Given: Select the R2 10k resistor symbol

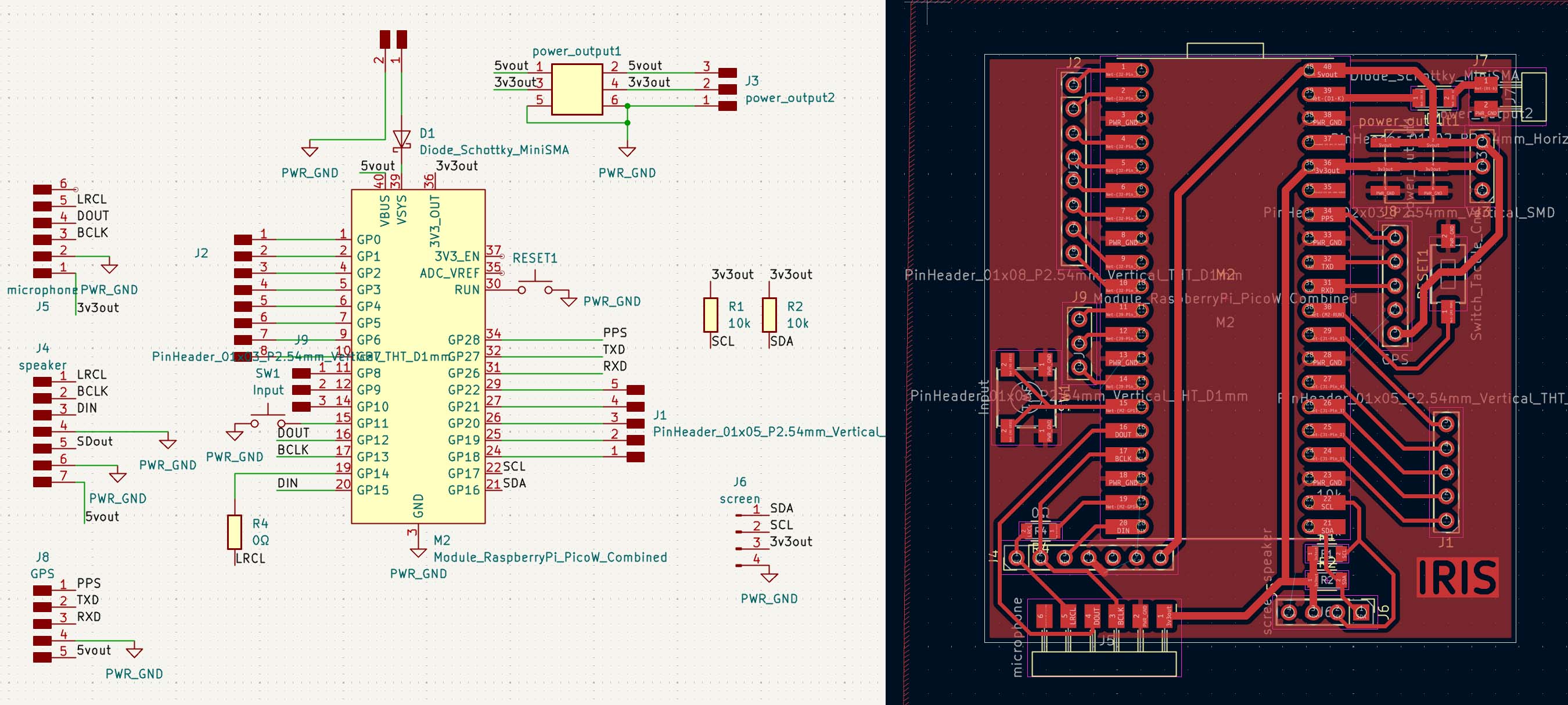Looking at the screenshot, I should (x=769, y=315).
